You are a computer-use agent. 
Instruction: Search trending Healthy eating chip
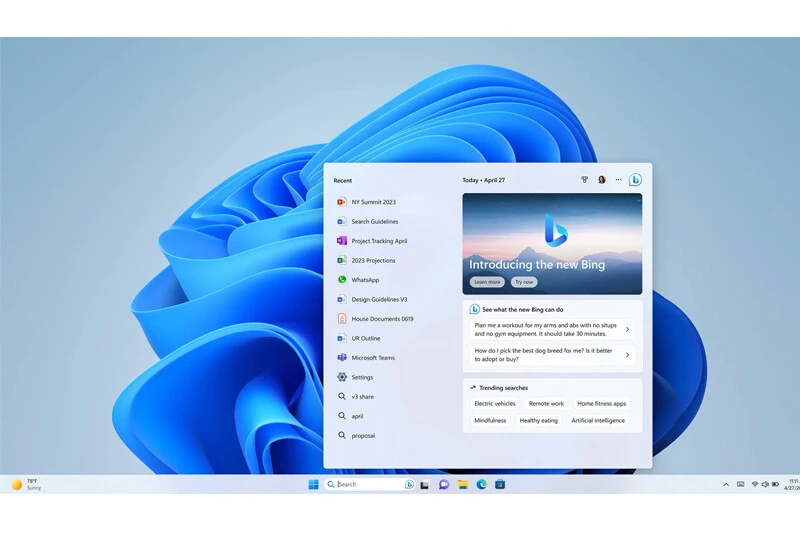pyautogui.click(x=539, y=420)
